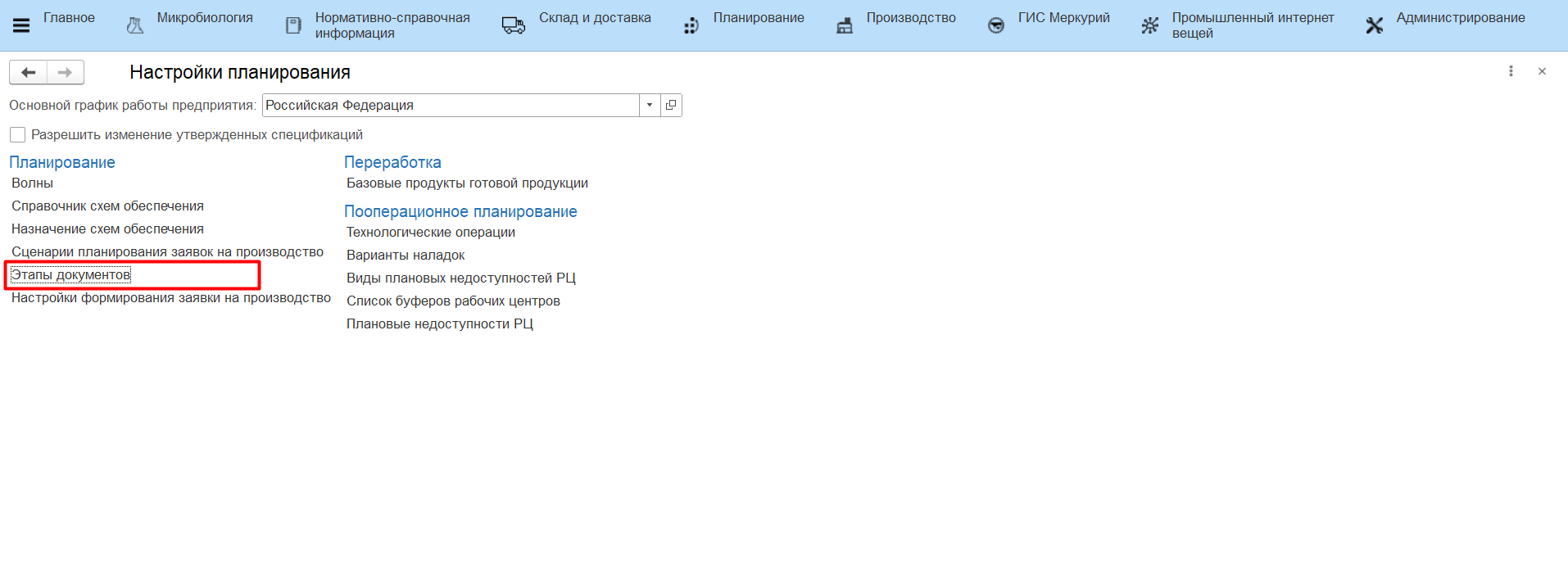This screenshot has width=1568, height=579.
Task: Click the Industrial IoT section icon
Action: point(1150,25)
